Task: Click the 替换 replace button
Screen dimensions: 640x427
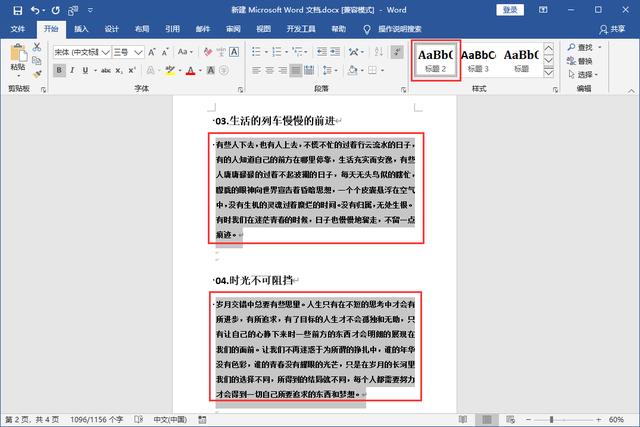Action: [x=580, y=61]
